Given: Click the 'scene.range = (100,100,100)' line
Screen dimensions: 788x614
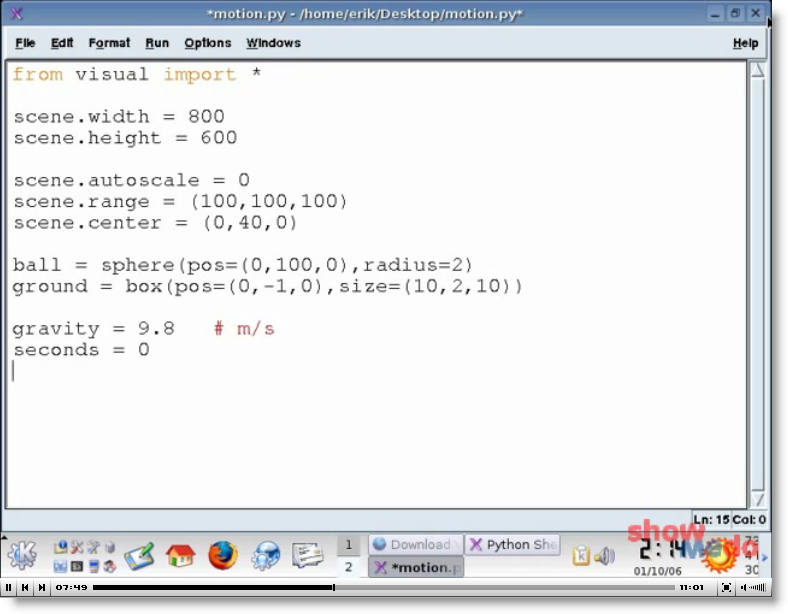Looking at the screenshot, I should (180, 201).
